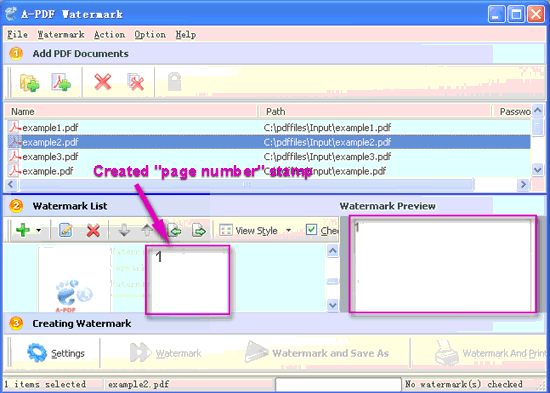Move watermark down with the down arrow
This screenshot has height=393, width=550.
pos(124,230)
